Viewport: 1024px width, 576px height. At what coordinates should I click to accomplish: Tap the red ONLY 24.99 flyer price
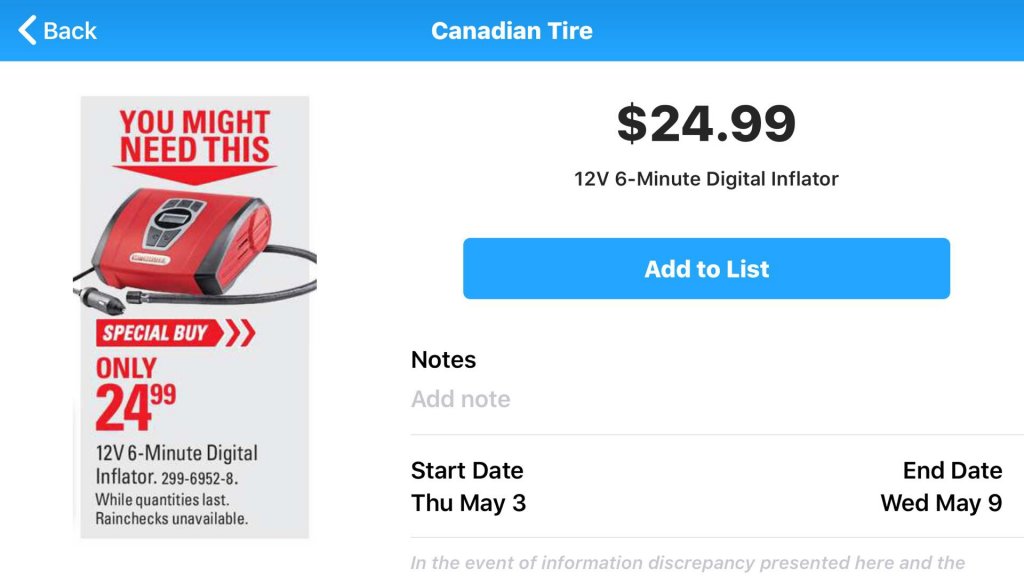[136, 394]
